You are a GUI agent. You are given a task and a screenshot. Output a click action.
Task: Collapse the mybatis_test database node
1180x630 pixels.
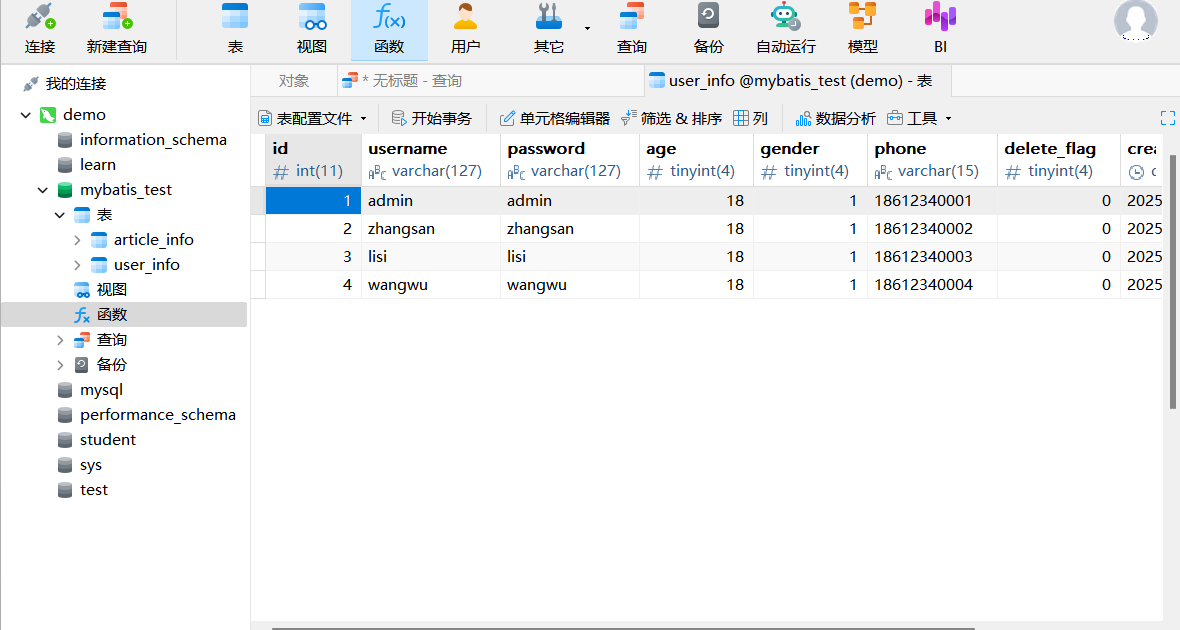tap(43, 190)
